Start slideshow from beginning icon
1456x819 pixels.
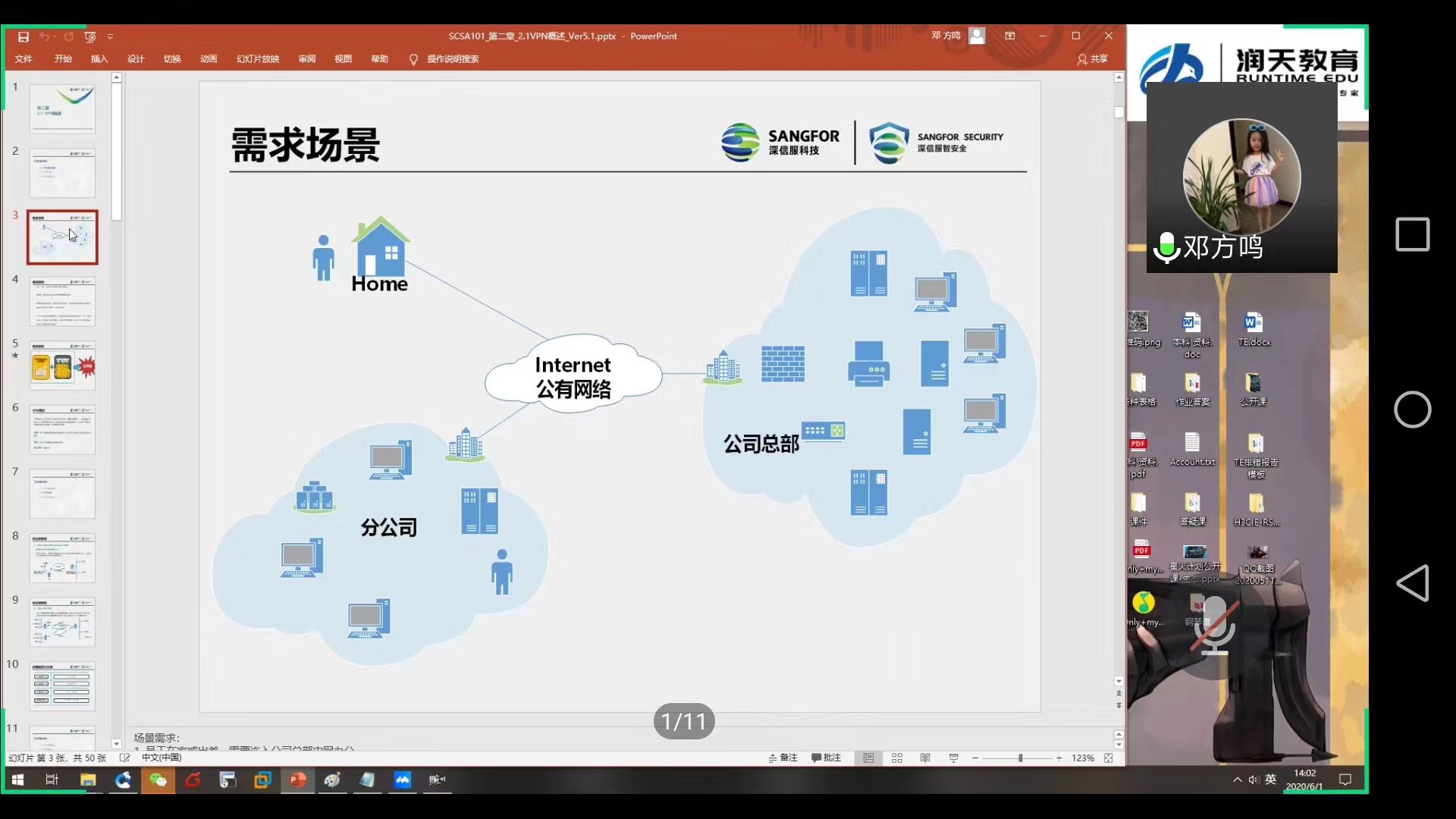click(90, 36)
